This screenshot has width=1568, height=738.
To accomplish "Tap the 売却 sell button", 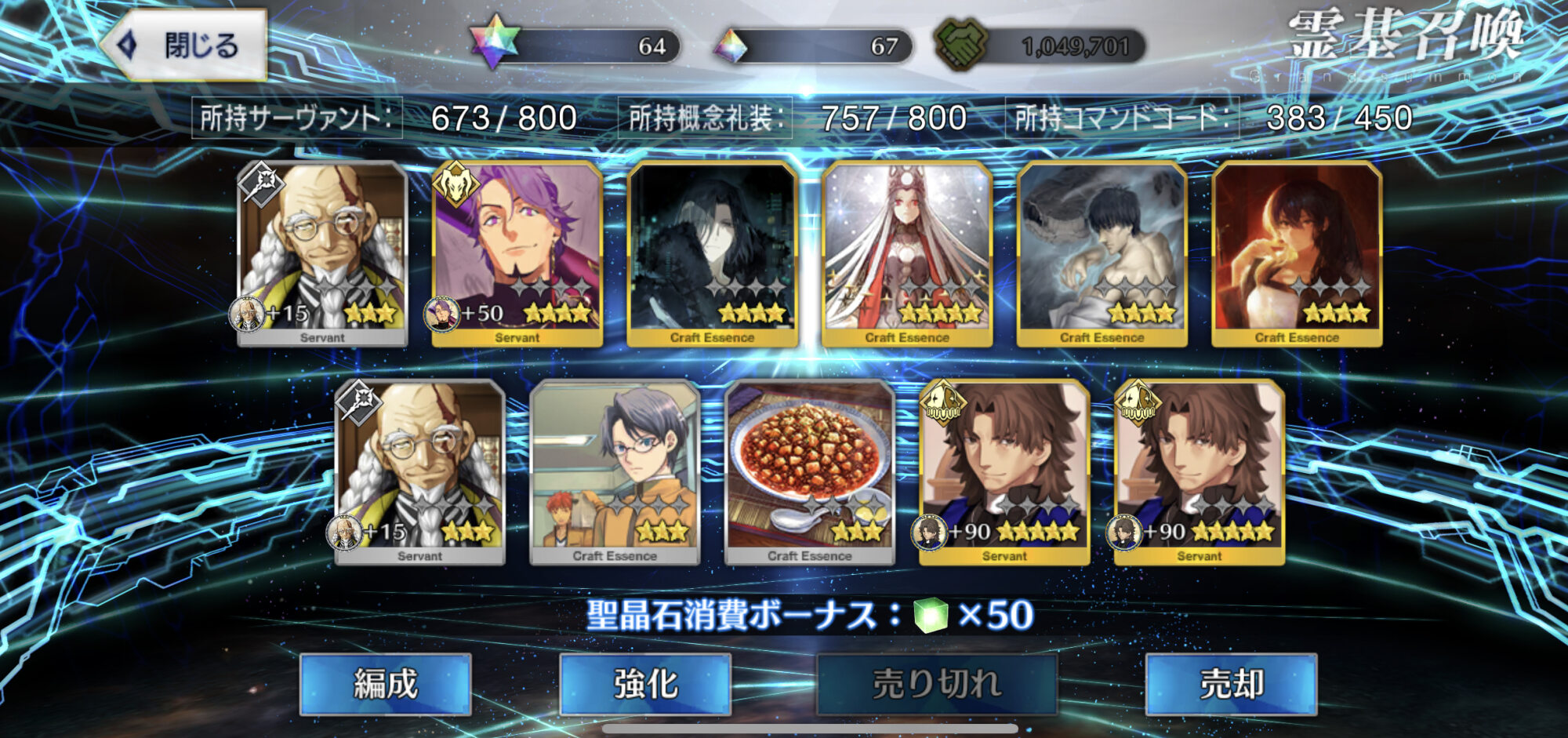I will coord(1231,684).
